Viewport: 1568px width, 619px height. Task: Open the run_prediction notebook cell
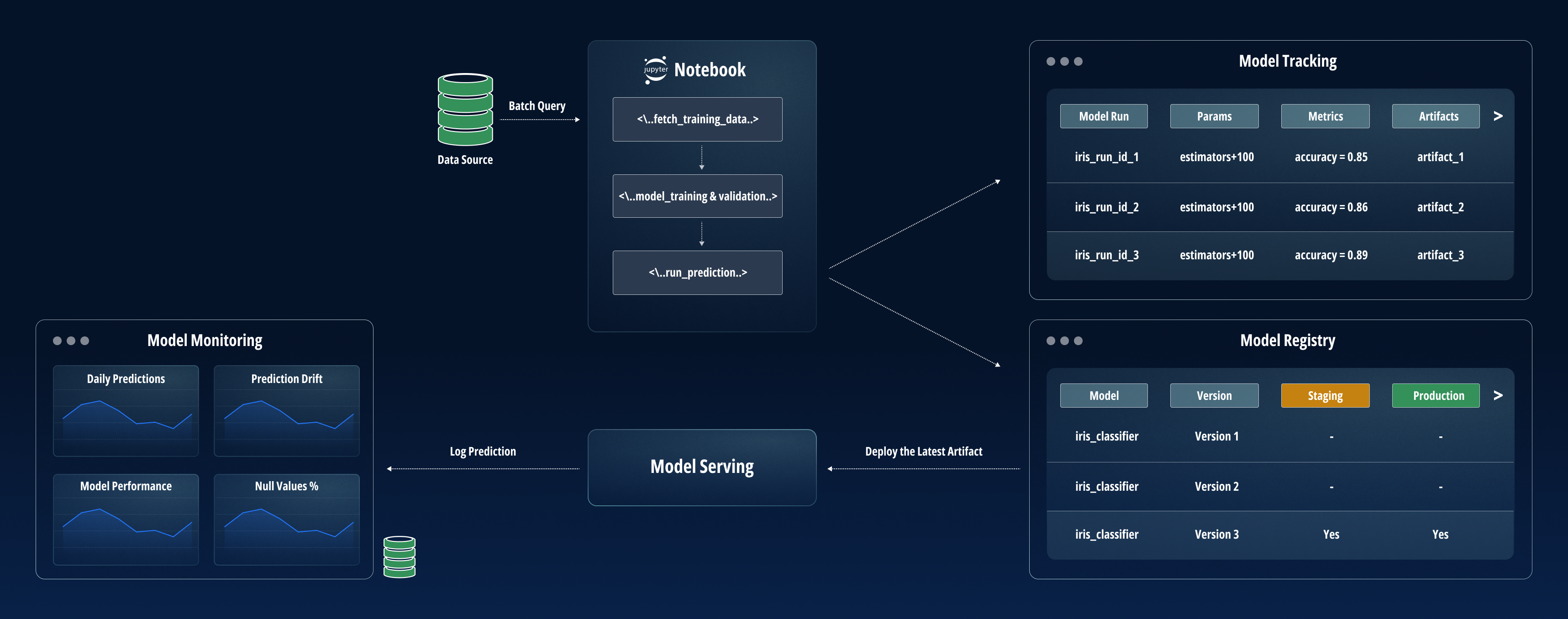click(697, 273)
